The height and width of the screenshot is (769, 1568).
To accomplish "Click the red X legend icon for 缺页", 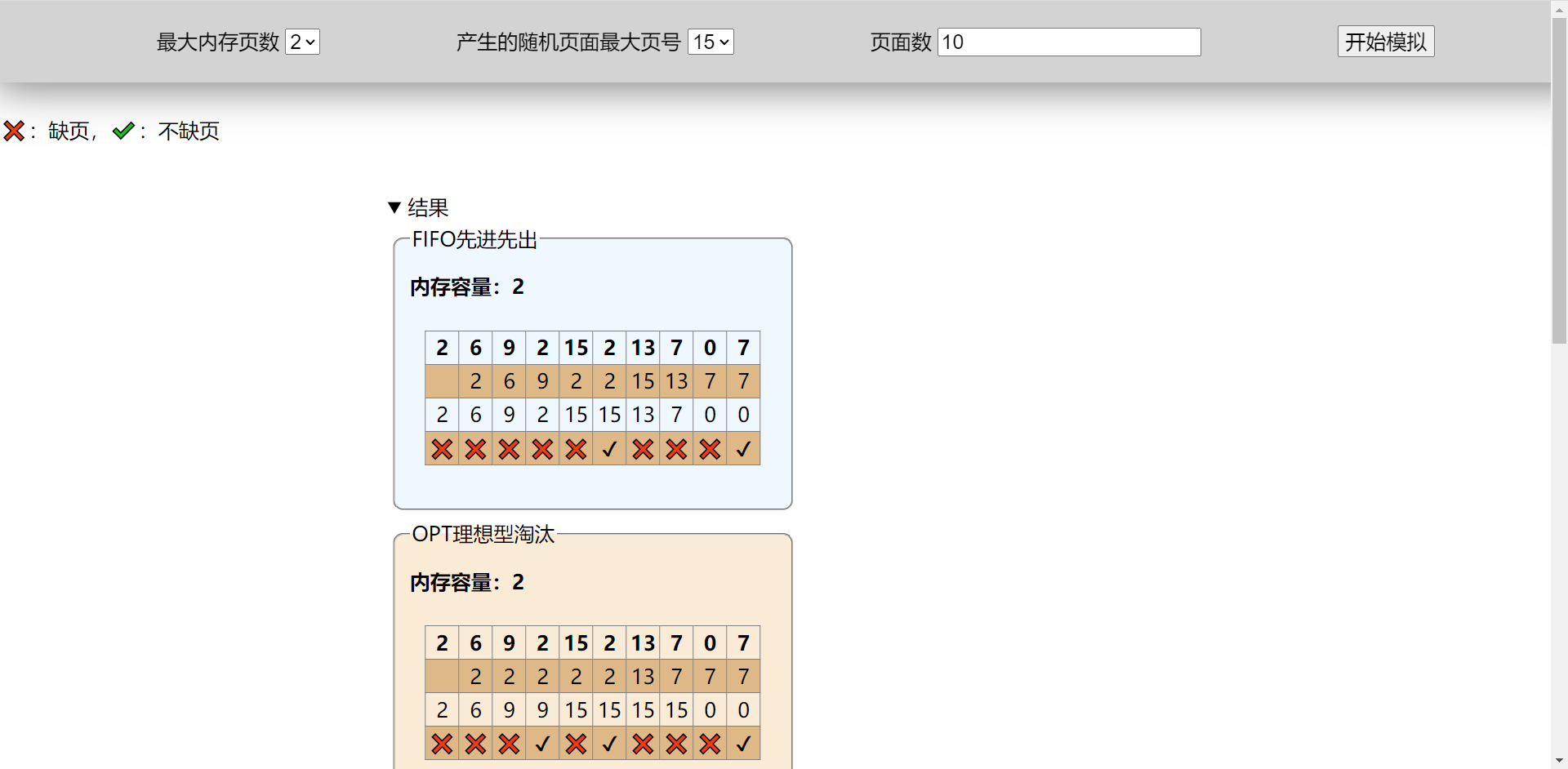I will 14,131.
